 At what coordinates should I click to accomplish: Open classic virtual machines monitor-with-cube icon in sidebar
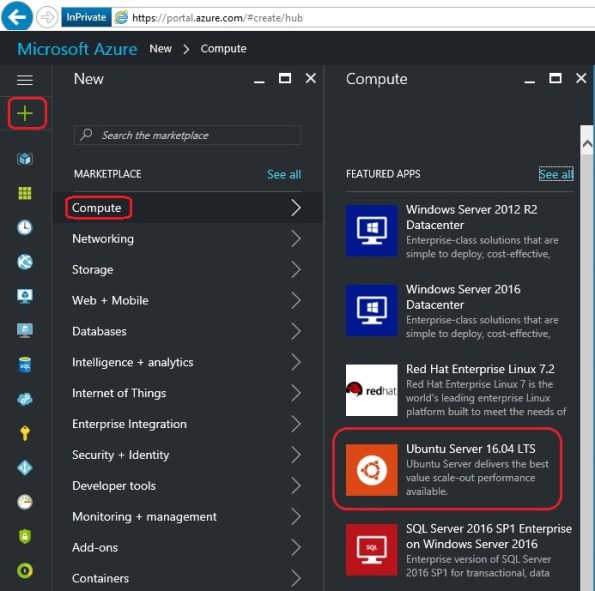pyautogui.click(x=25, y=296)
